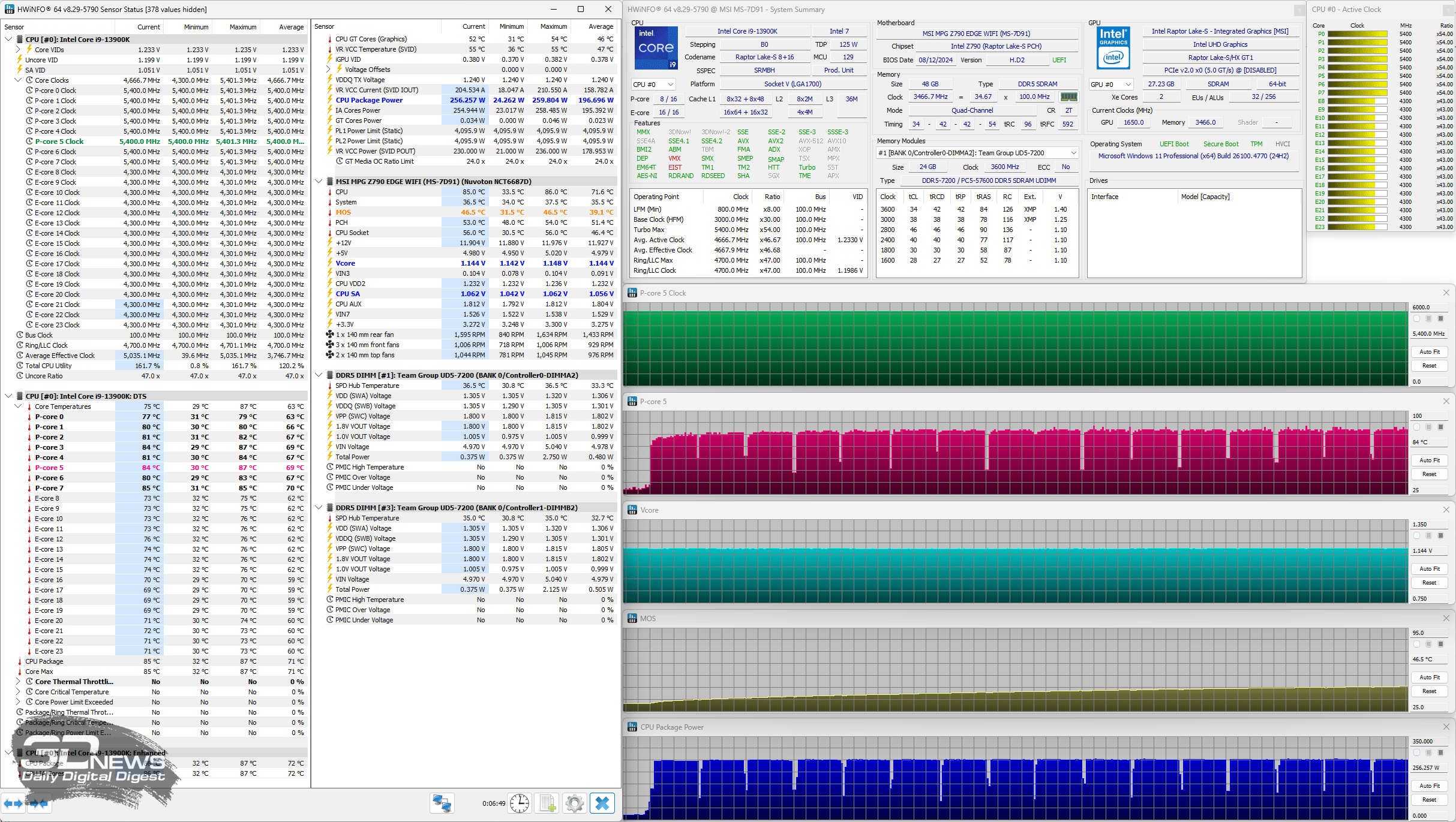Click the Vcore graph window icon

click(632, 510)
